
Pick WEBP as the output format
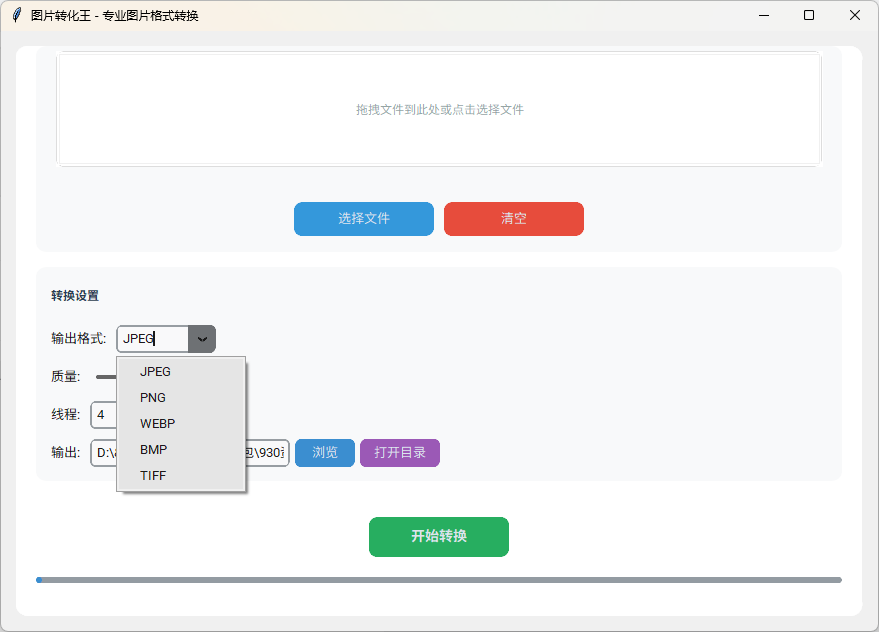pyautogui.click(x=157, y=423)
